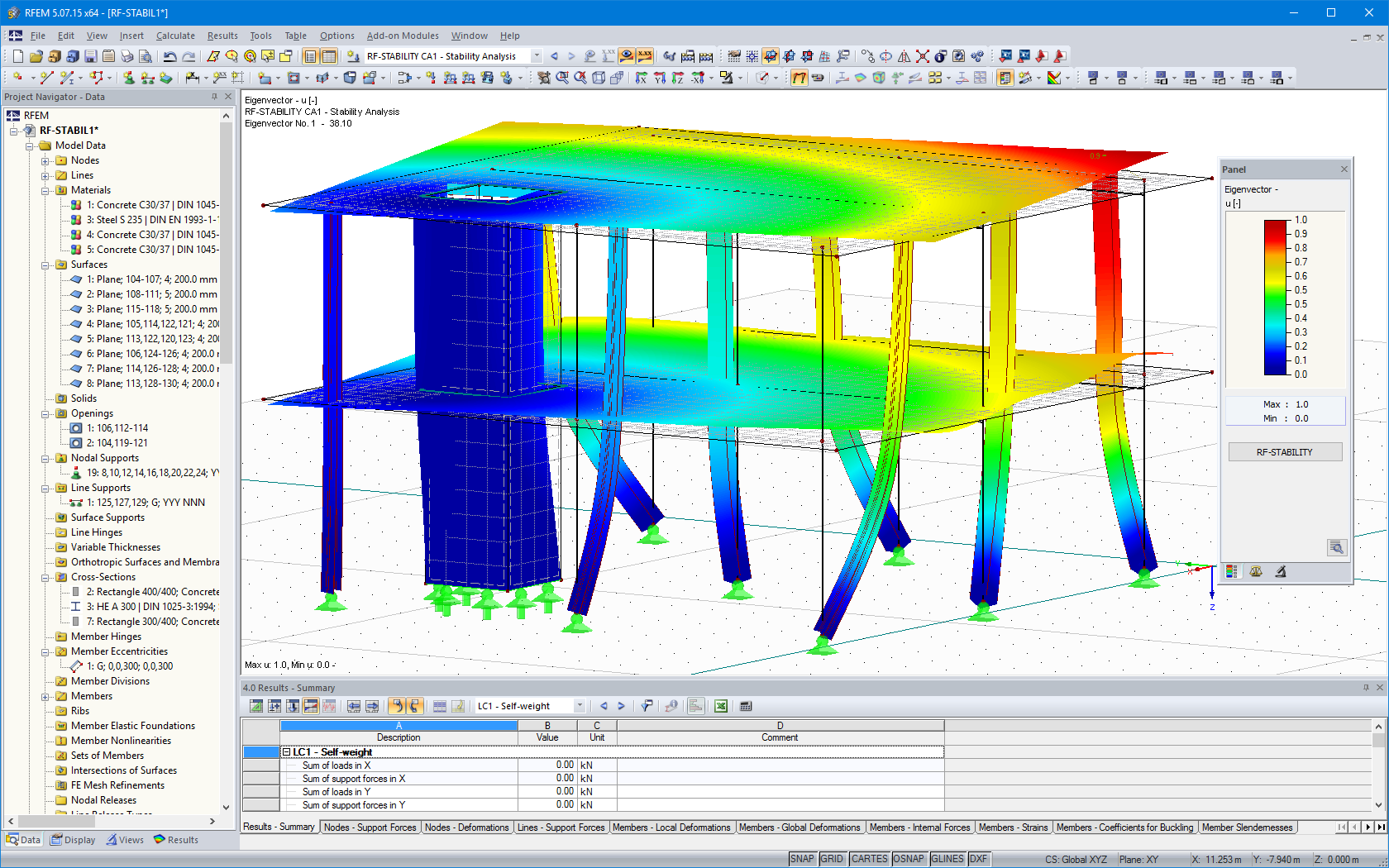Open the Help menu
Image resolution: width=1389 pixels, height=868 pixels.
point(509,36)
